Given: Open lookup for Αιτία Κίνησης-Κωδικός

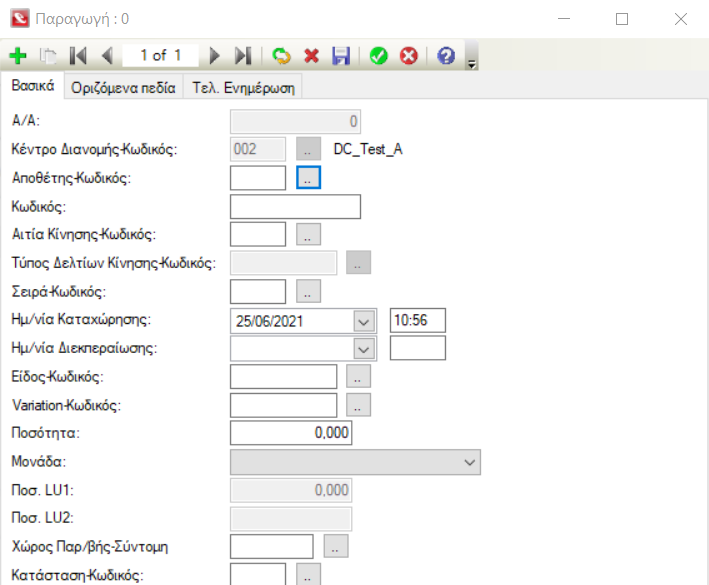Looking at the screenshot, I should coord(308,234).
